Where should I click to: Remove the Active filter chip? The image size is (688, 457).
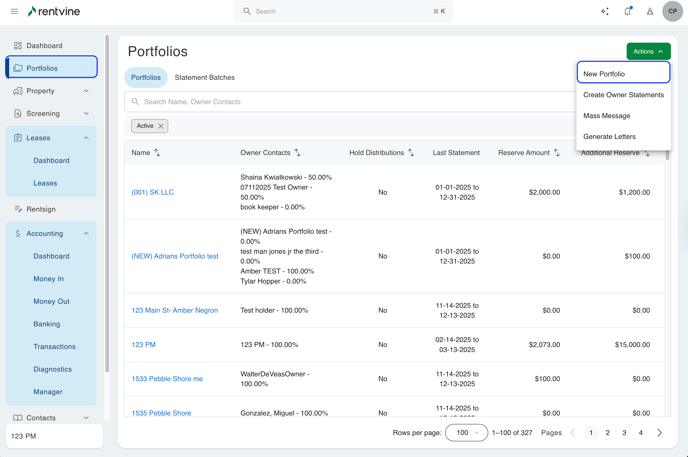coord(161,126)
